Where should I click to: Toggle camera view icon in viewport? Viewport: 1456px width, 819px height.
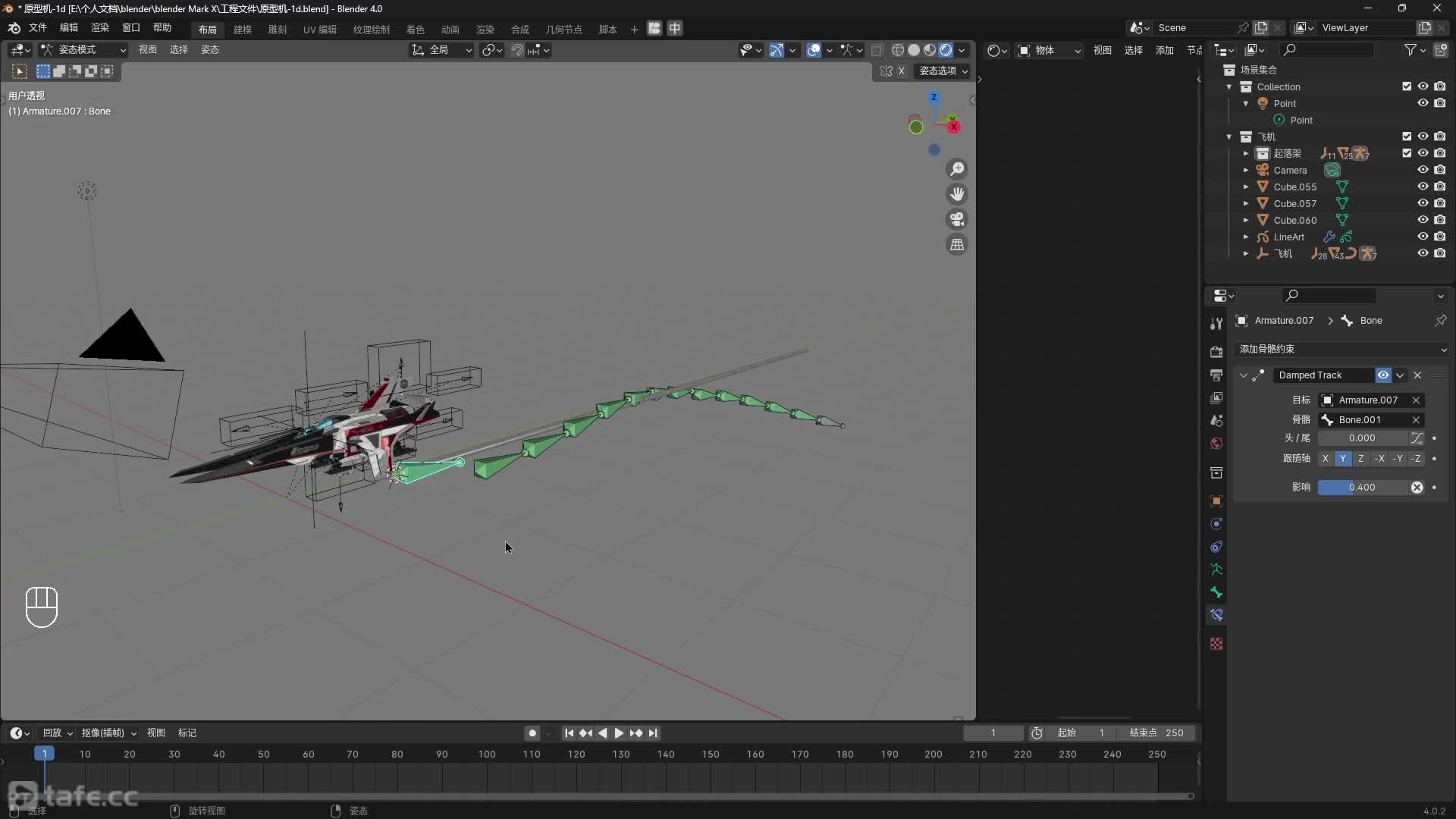coord(957,219)
